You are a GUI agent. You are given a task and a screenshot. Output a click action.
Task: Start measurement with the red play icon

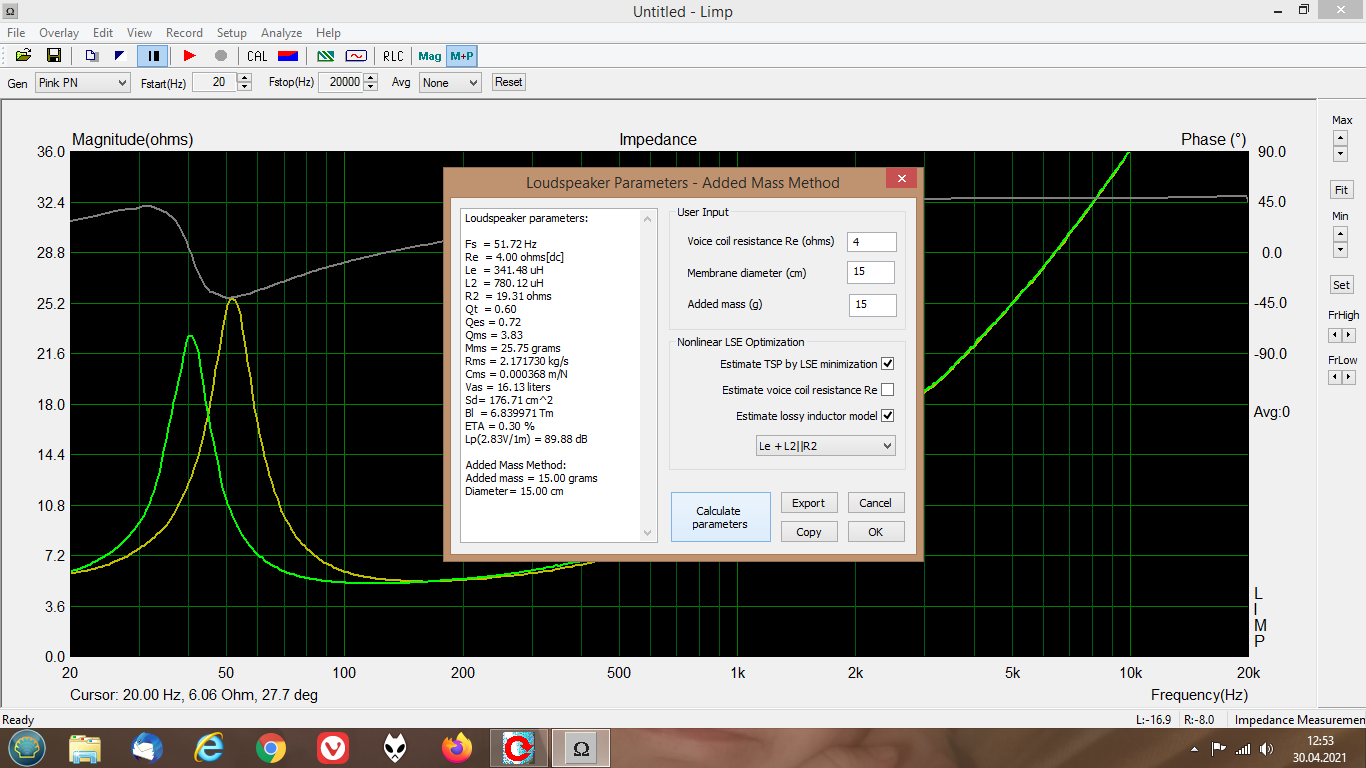189,56
